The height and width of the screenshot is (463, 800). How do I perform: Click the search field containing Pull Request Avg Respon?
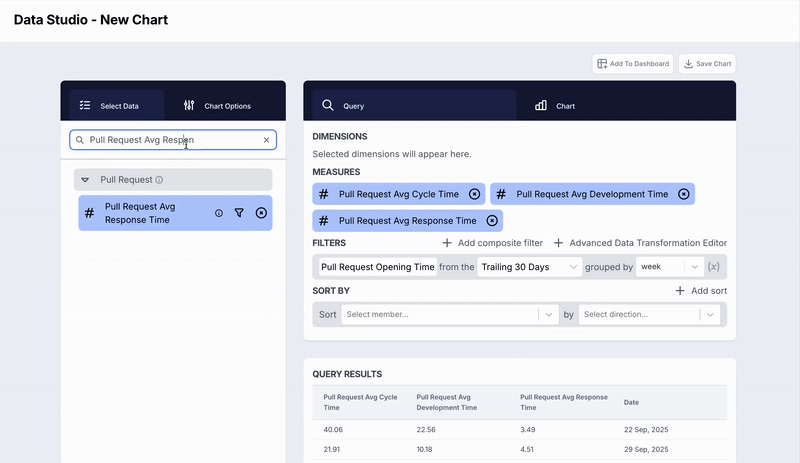point(173,140)
